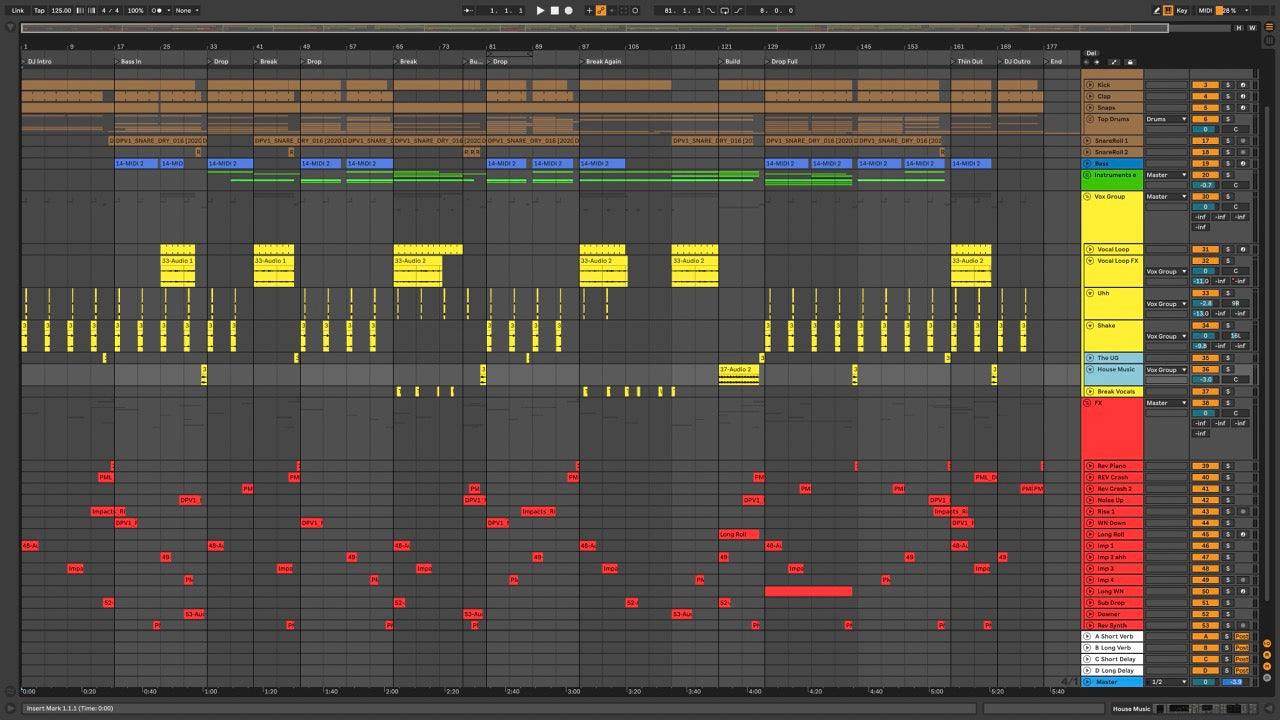The image size is (1280, 720).
Task: Arm the Kick track for recording
Action: [1243, 85]
